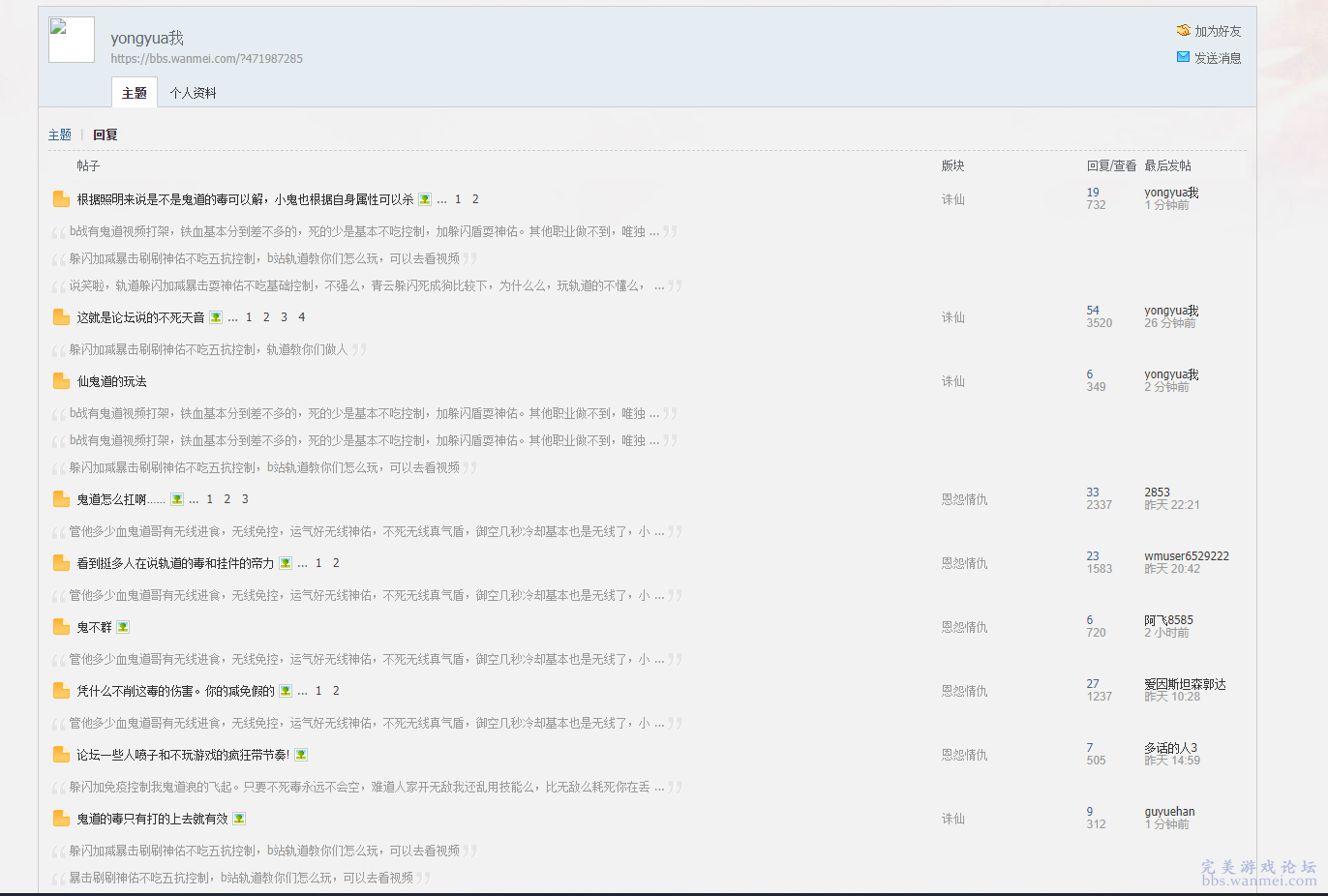Go to page 2 of 看到挺多人在说轨道的毒 thread
Screen dimensions: 1328x896
click(336, 563)
